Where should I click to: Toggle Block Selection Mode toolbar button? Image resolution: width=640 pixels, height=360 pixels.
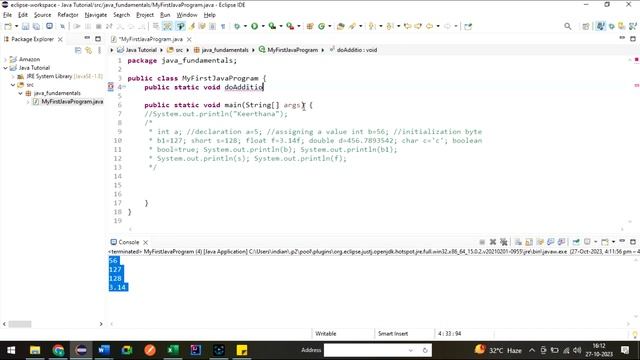coord(212,26)
